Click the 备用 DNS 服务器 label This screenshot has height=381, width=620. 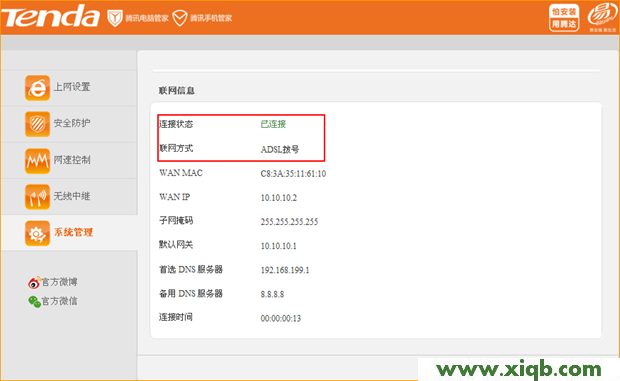[191, 293]
